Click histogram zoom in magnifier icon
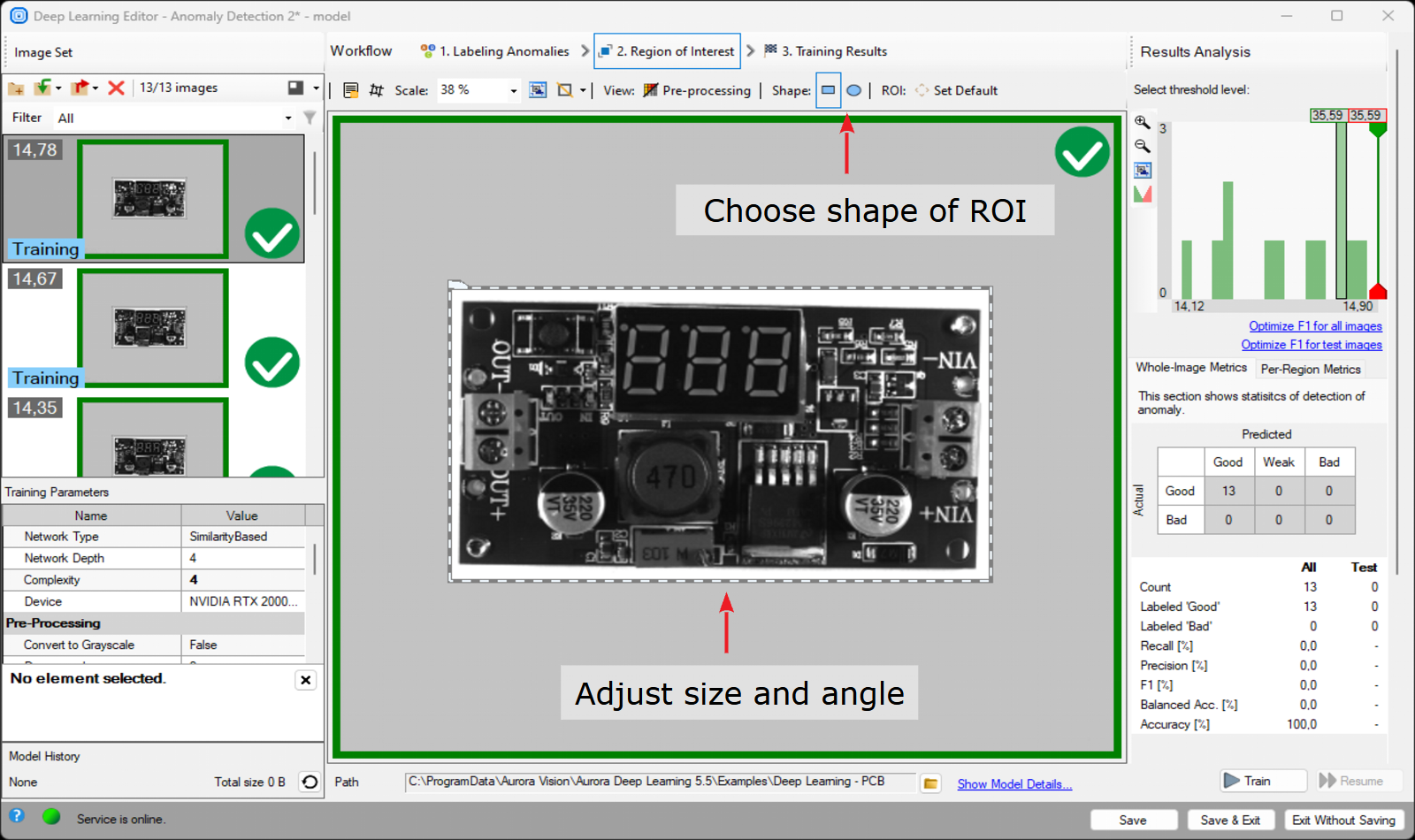 tap(1143, 123)
